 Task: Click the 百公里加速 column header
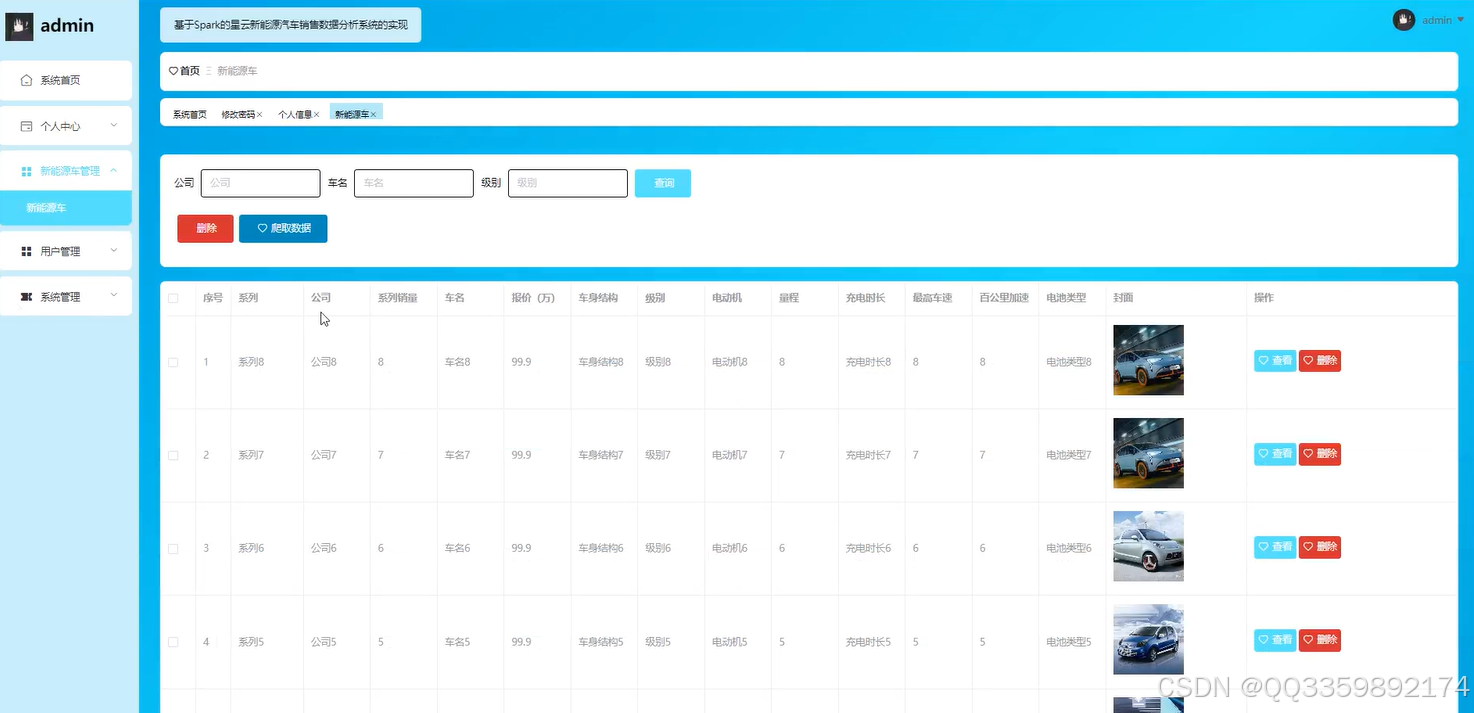point(1004,298)
